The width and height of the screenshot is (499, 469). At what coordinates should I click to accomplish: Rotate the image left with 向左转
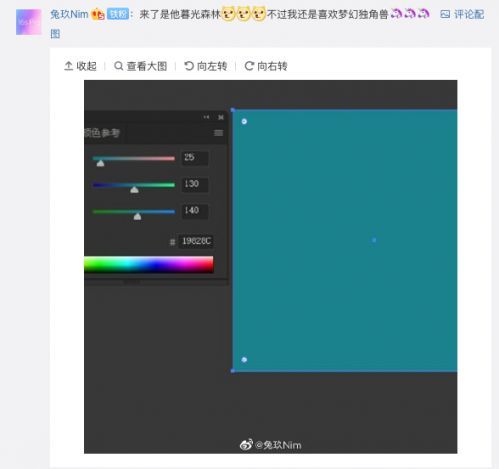click(x=206, y=66)
